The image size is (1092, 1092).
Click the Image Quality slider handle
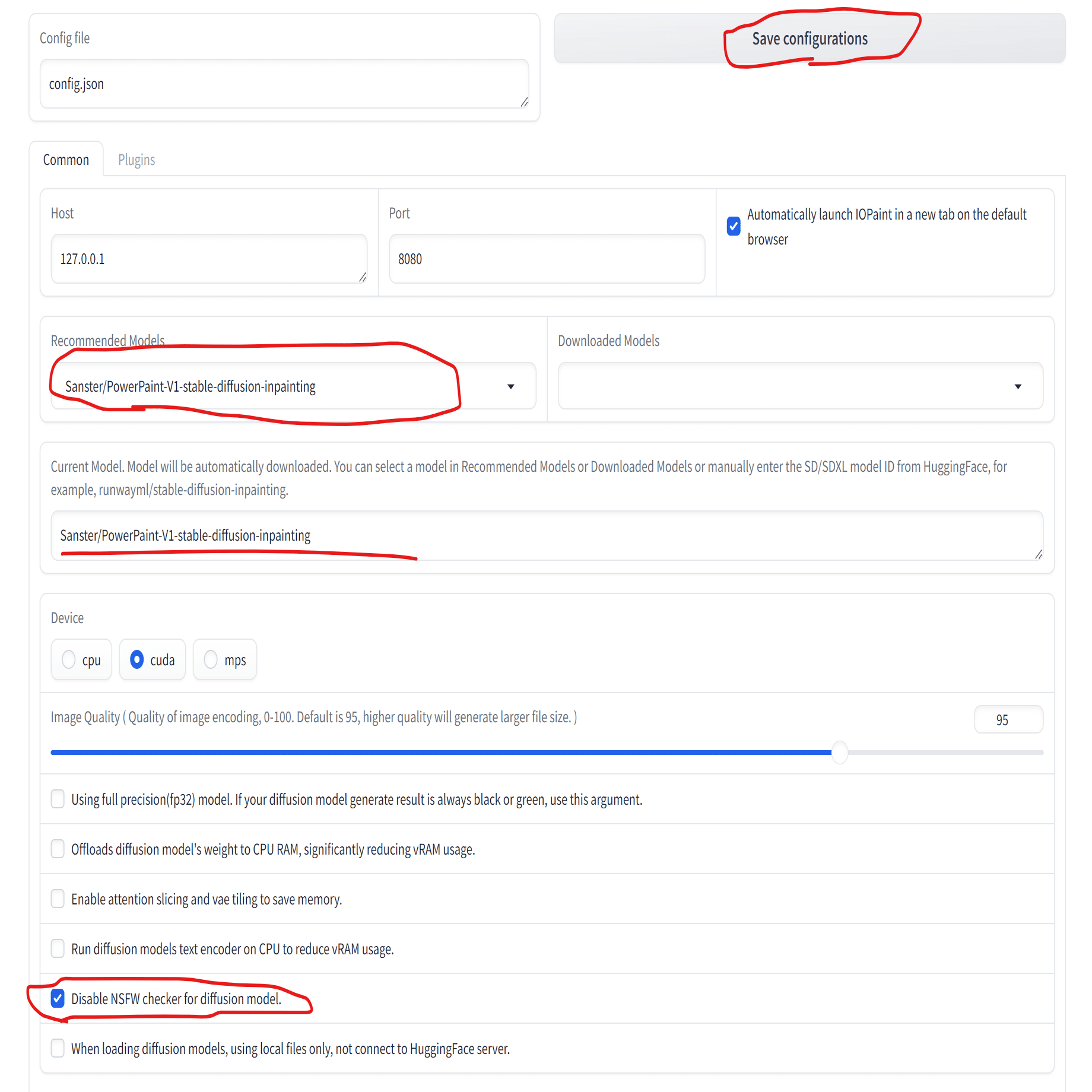coord(840,752)
